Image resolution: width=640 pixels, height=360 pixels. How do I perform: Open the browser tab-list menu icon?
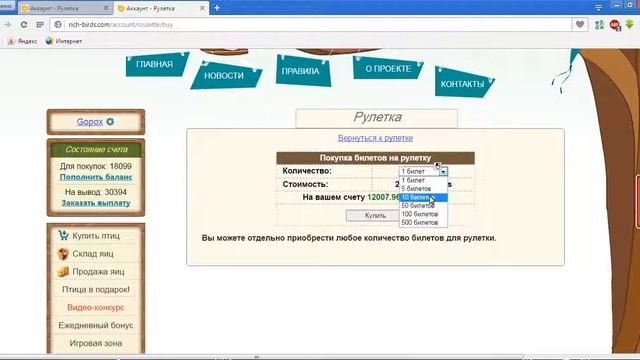(598, 7)
